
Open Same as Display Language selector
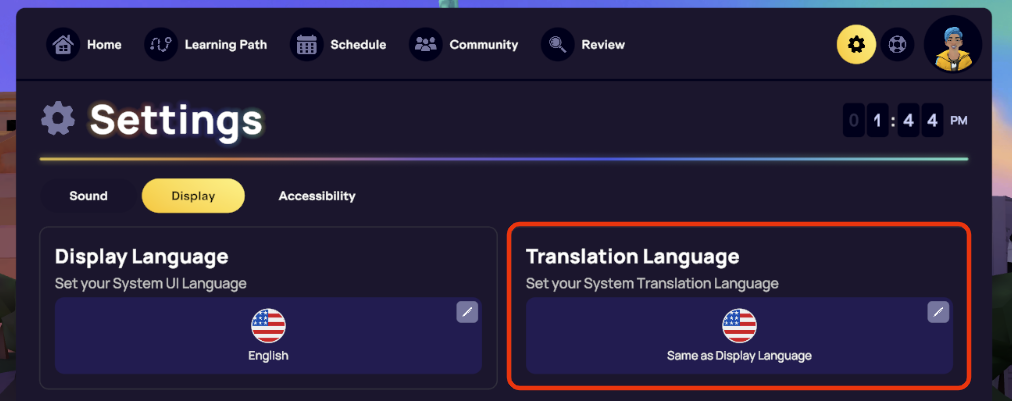tap(739, 335)
